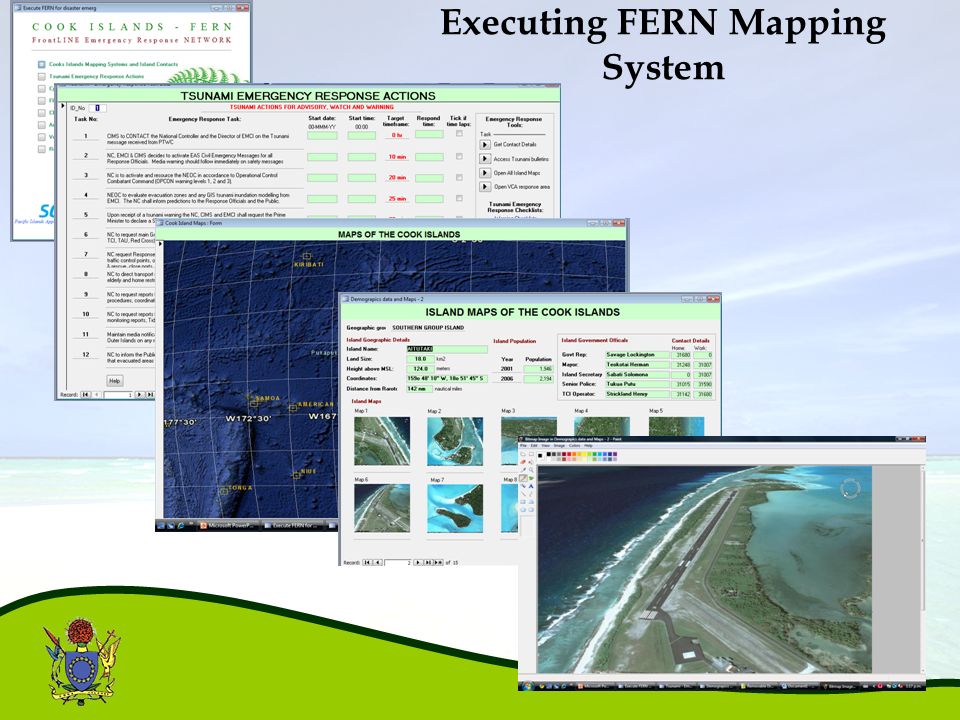Click the 2006 population value field
The width and height of the screenshot is (960, 720).
539,379
